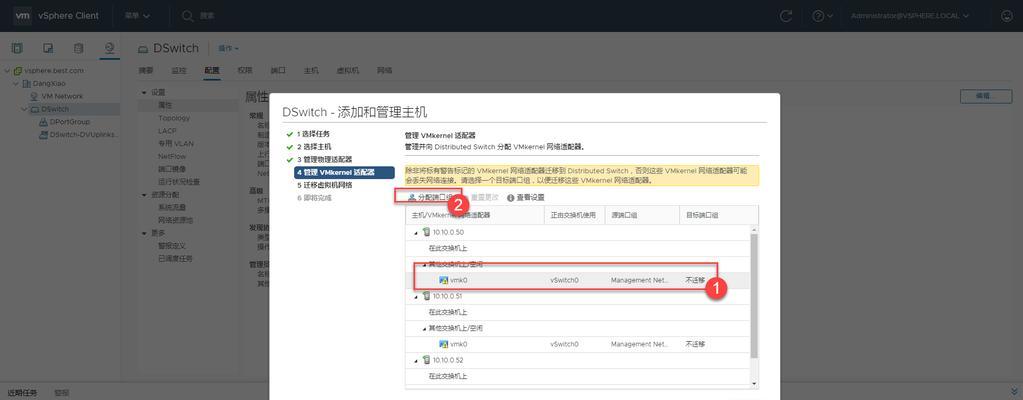Click the 搜索 search field
The height and width of the screenshot is (400, 1023).
click(207, 16)
